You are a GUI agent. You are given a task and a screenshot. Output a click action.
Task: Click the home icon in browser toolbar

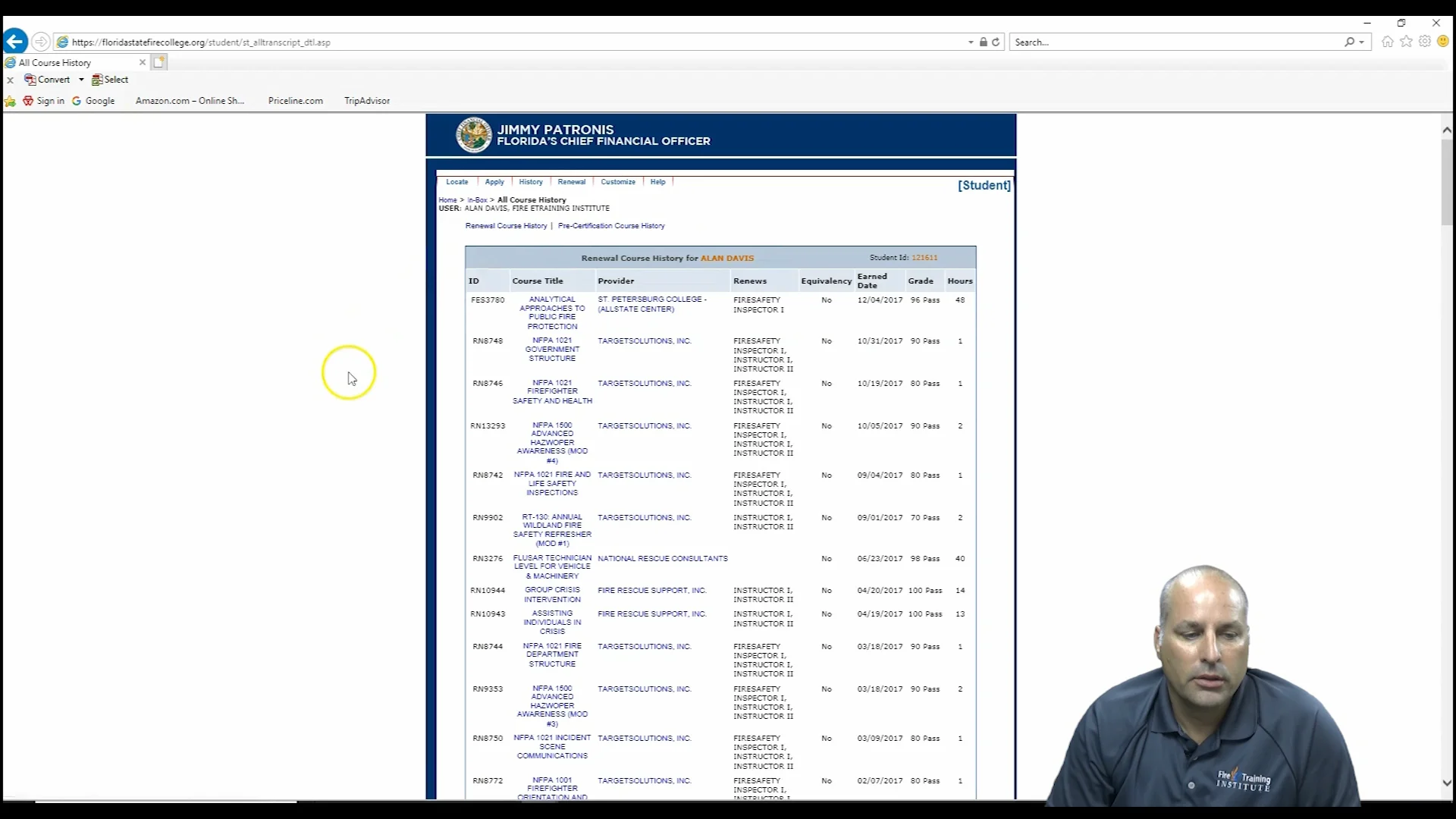click(1387, 42)
